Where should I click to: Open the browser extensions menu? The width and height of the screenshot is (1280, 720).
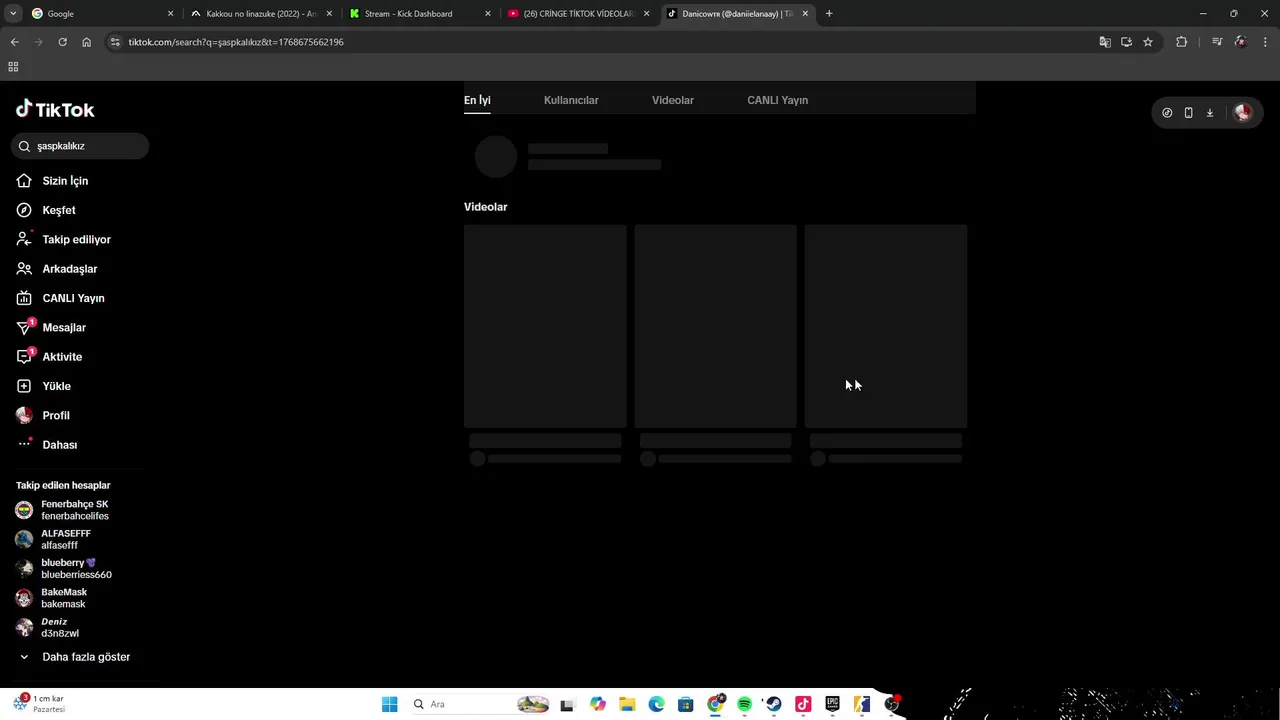click(1181, 42)
